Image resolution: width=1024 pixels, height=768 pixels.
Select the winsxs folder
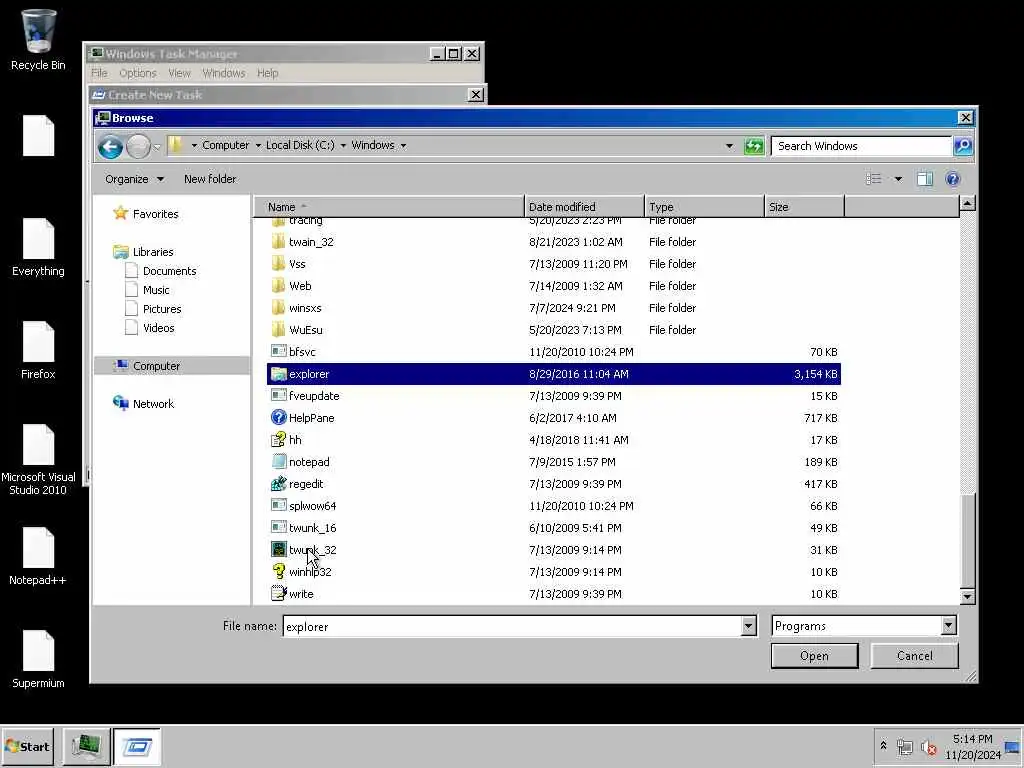tap(305, 308)
